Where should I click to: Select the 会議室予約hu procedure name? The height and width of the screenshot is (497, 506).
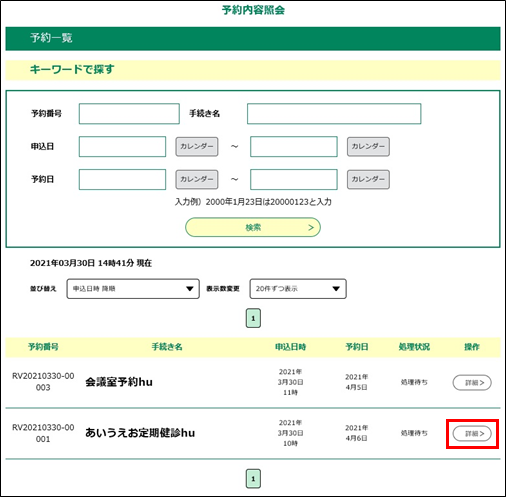tap(119, 382)
